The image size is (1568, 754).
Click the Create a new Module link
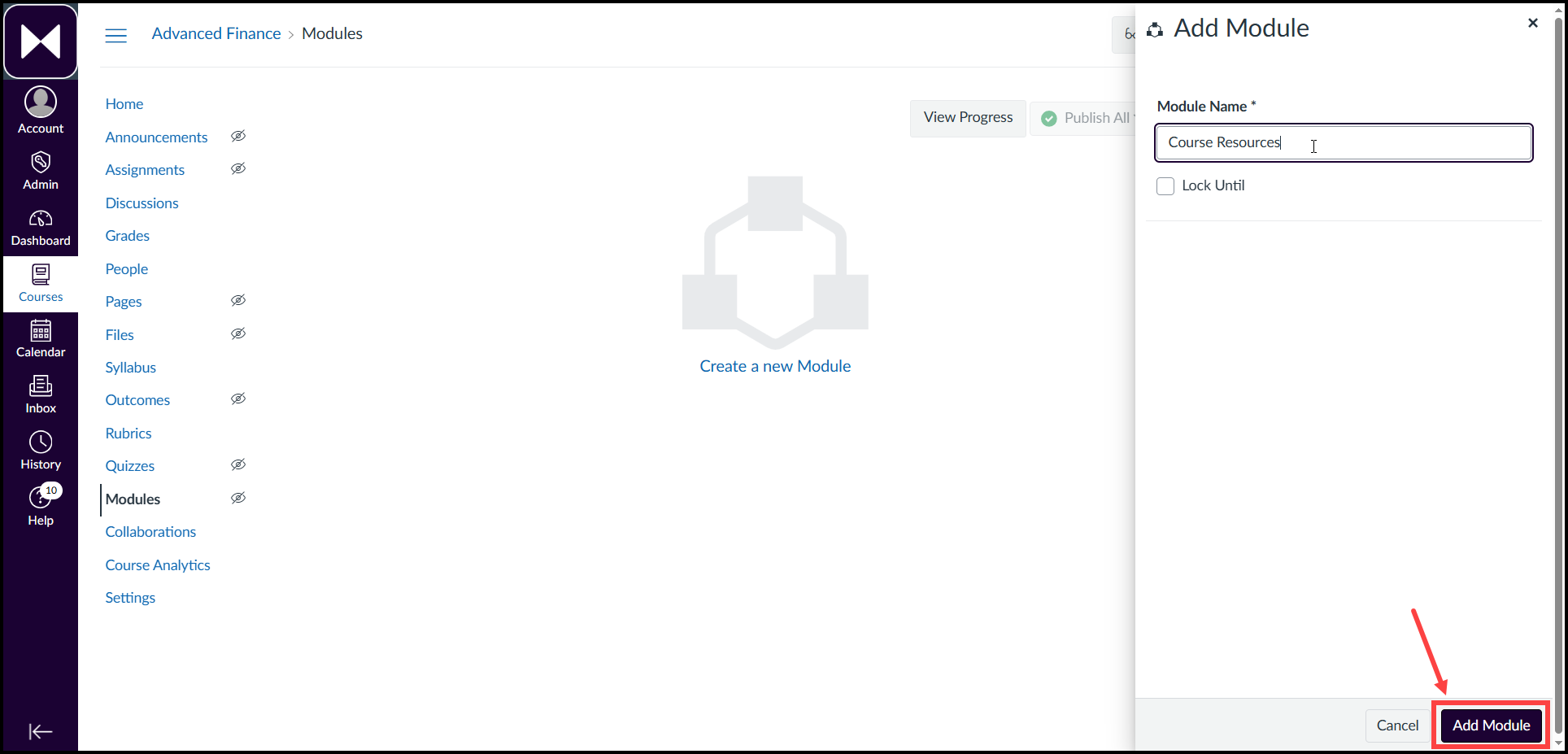775,366
